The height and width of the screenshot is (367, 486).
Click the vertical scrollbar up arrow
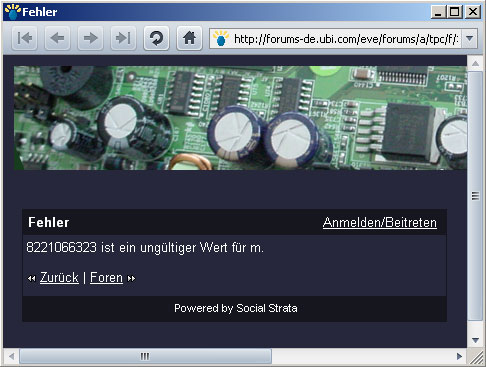pyautogui.click(x=475, y=63)
